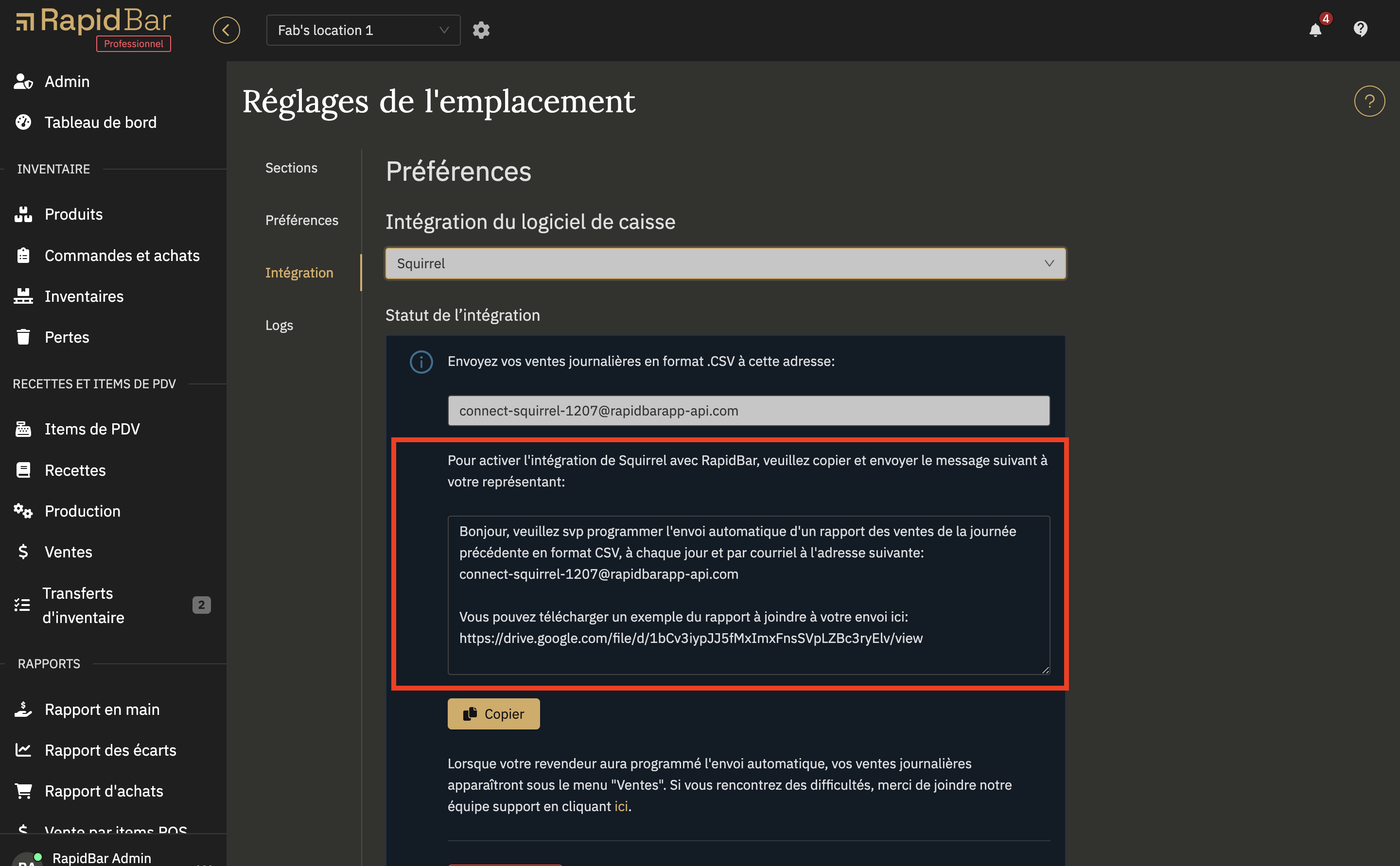
Task: Click the Rapport en main hand icon
Action: click(x=23, y=709)
